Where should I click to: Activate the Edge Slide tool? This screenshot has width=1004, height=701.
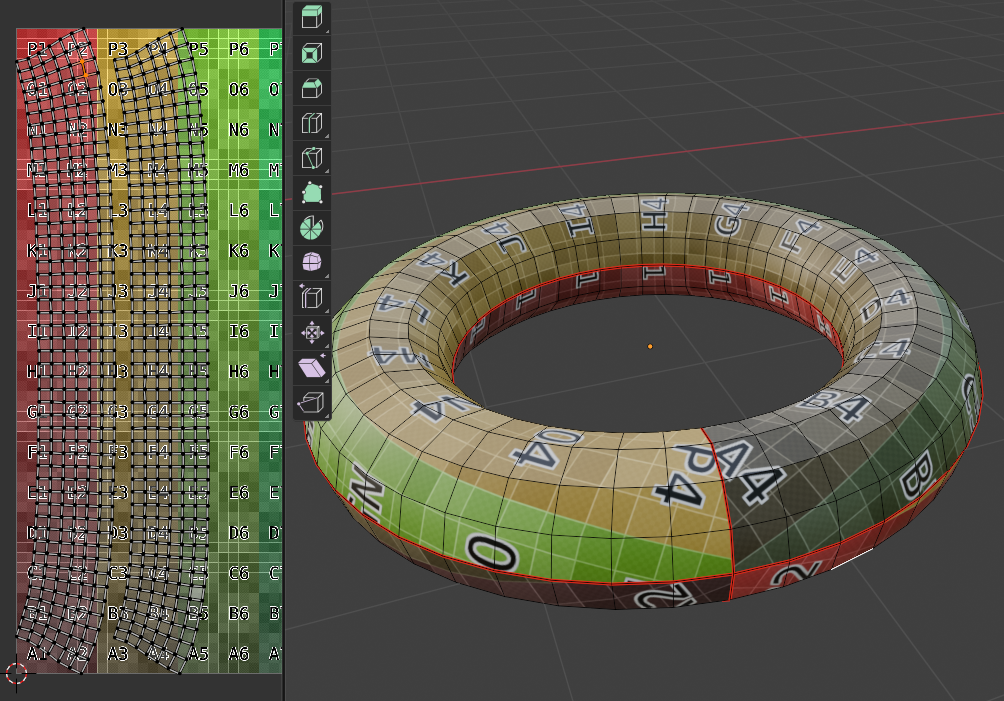(x=312, y=298)
